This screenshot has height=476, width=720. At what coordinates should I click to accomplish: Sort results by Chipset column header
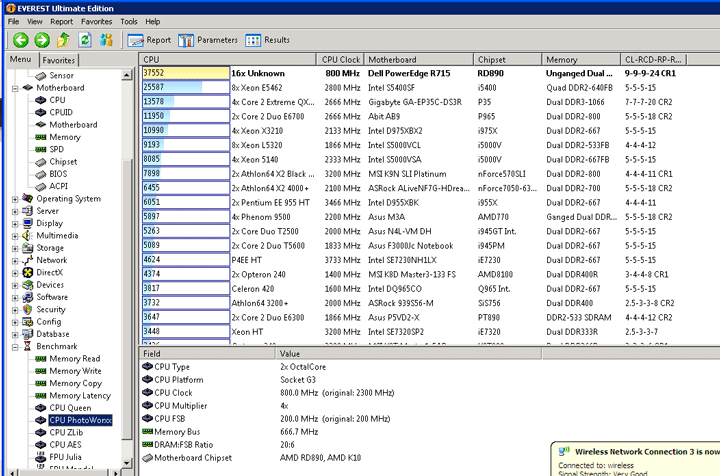[507, 60]
